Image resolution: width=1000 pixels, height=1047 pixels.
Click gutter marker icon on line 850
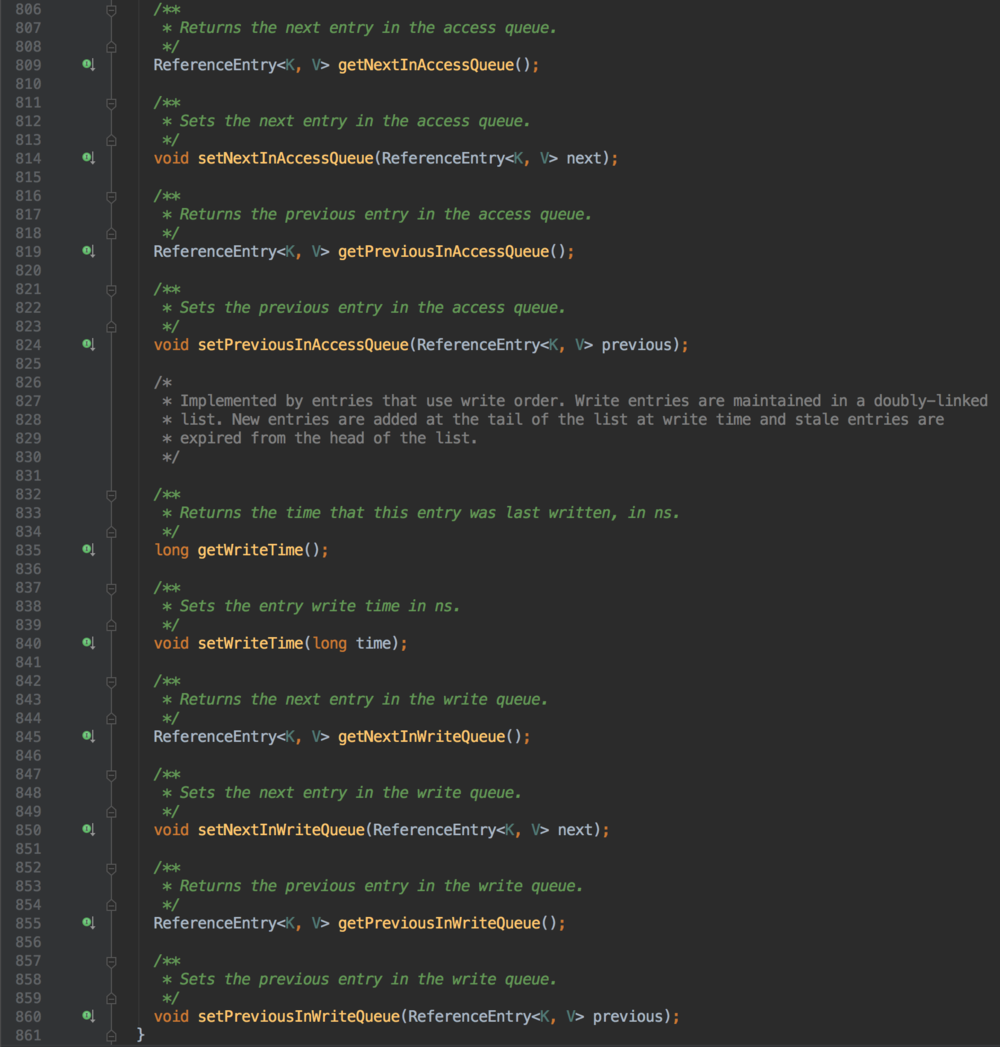[x=88, y=829]
